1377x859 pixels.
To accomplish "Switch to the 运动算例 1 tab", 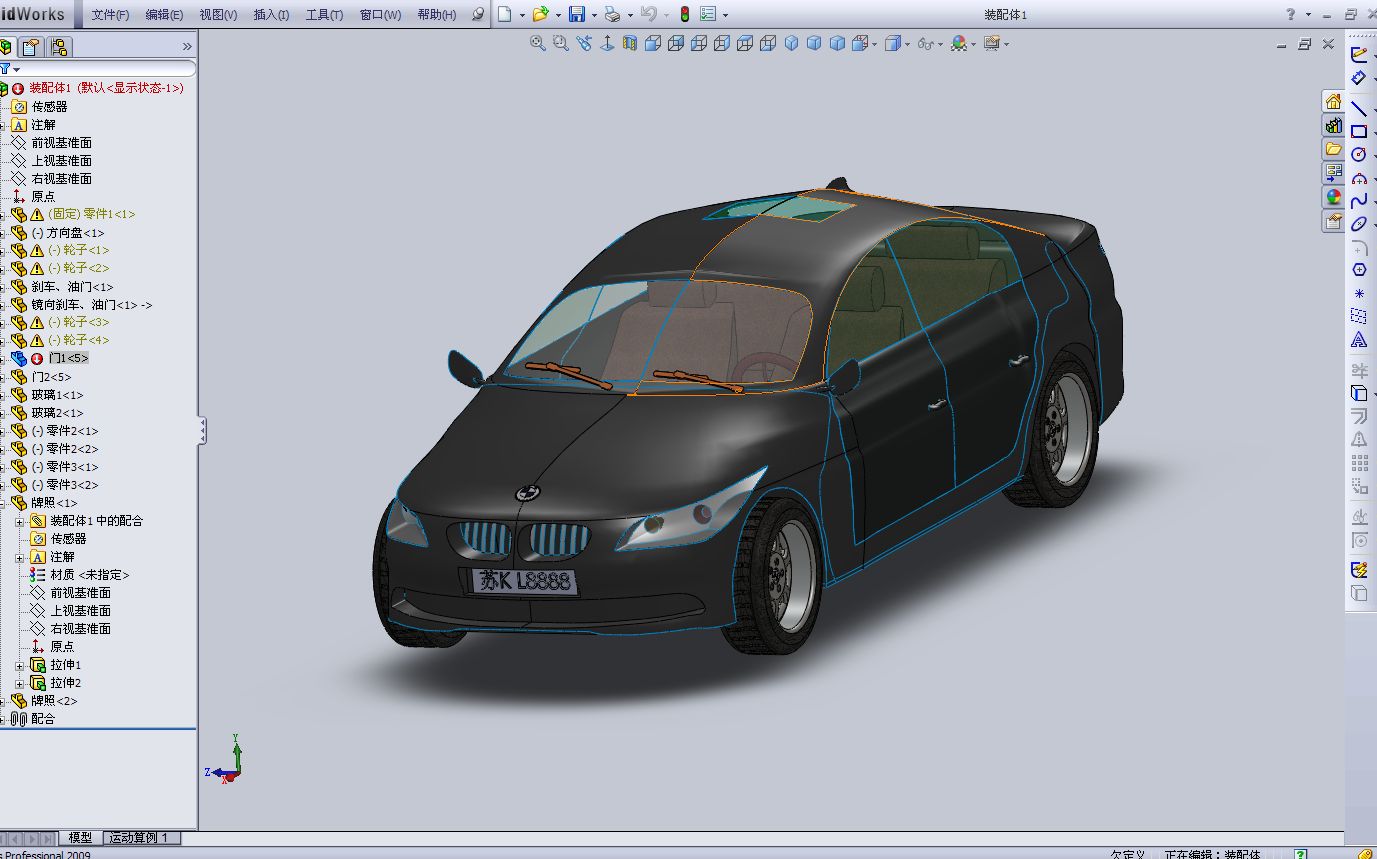I will [140, 838].
